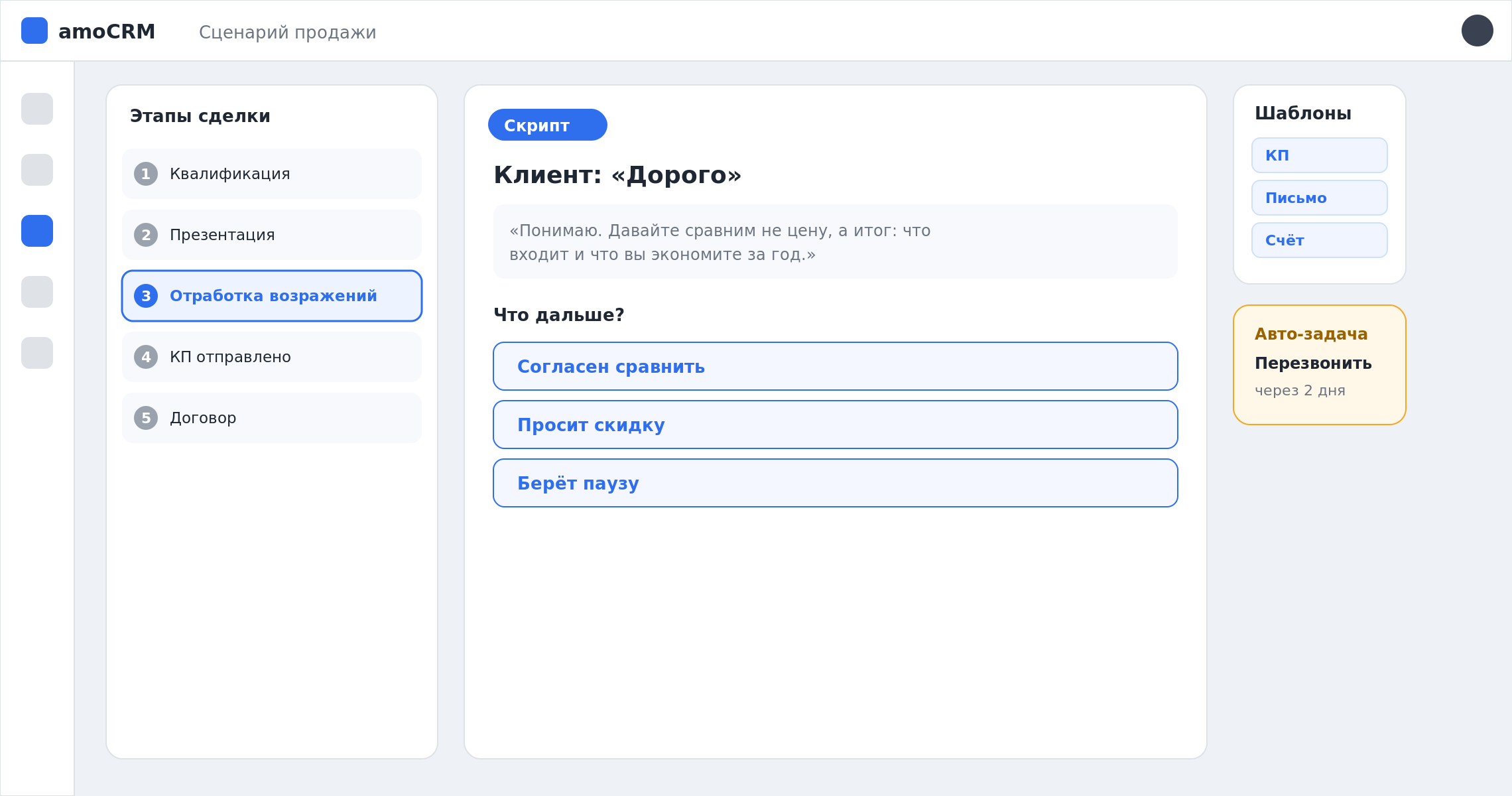Click the Перезвонить task text
1512x796 pixels.
tap(1313, 364)
